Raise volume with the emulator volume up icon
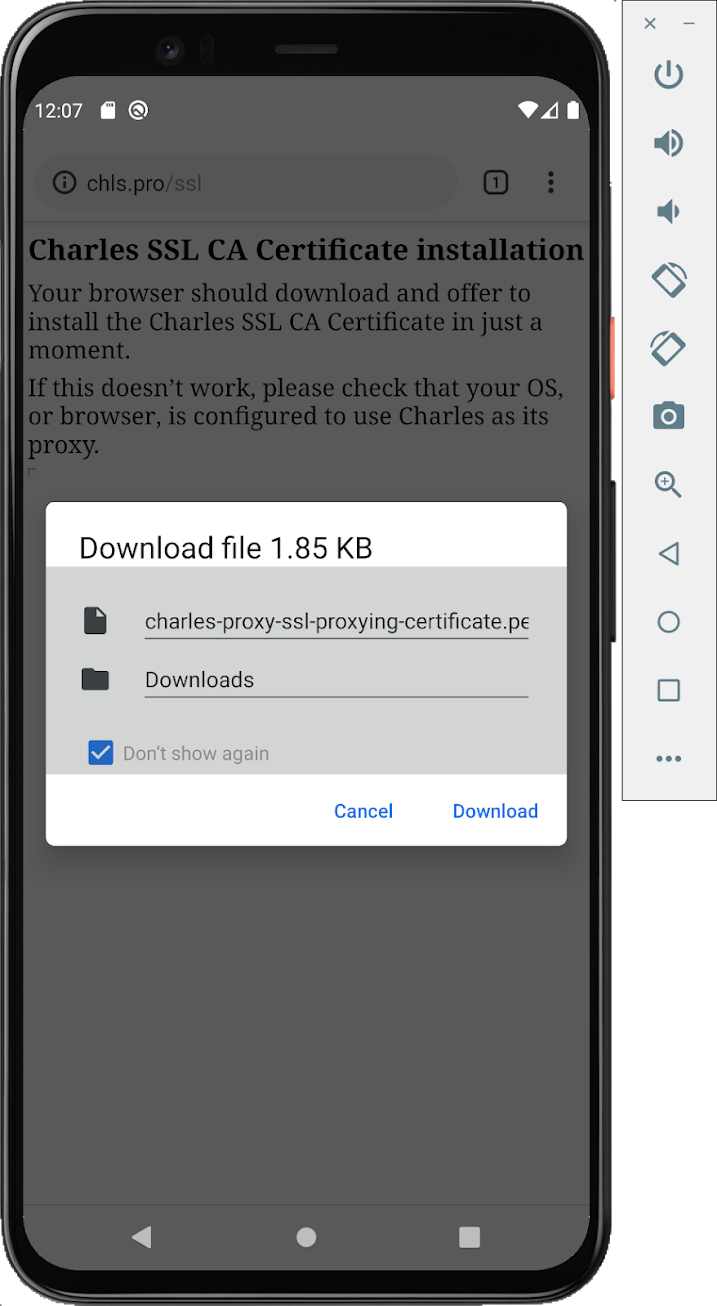Viewport: 717px width, 1306px height. [x=668, y=143]
